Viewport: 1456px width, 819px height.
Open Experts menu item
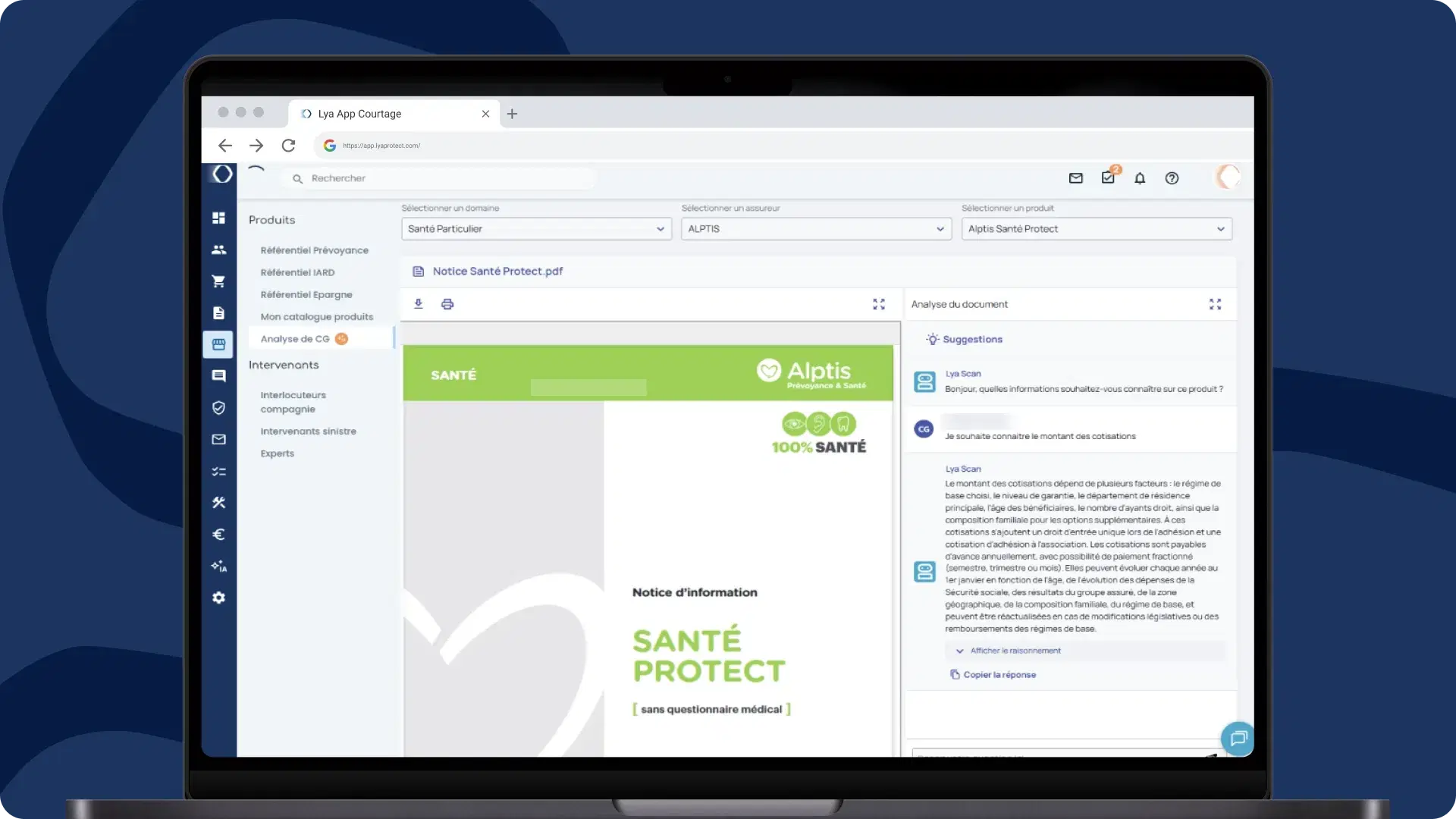point(278,453)
